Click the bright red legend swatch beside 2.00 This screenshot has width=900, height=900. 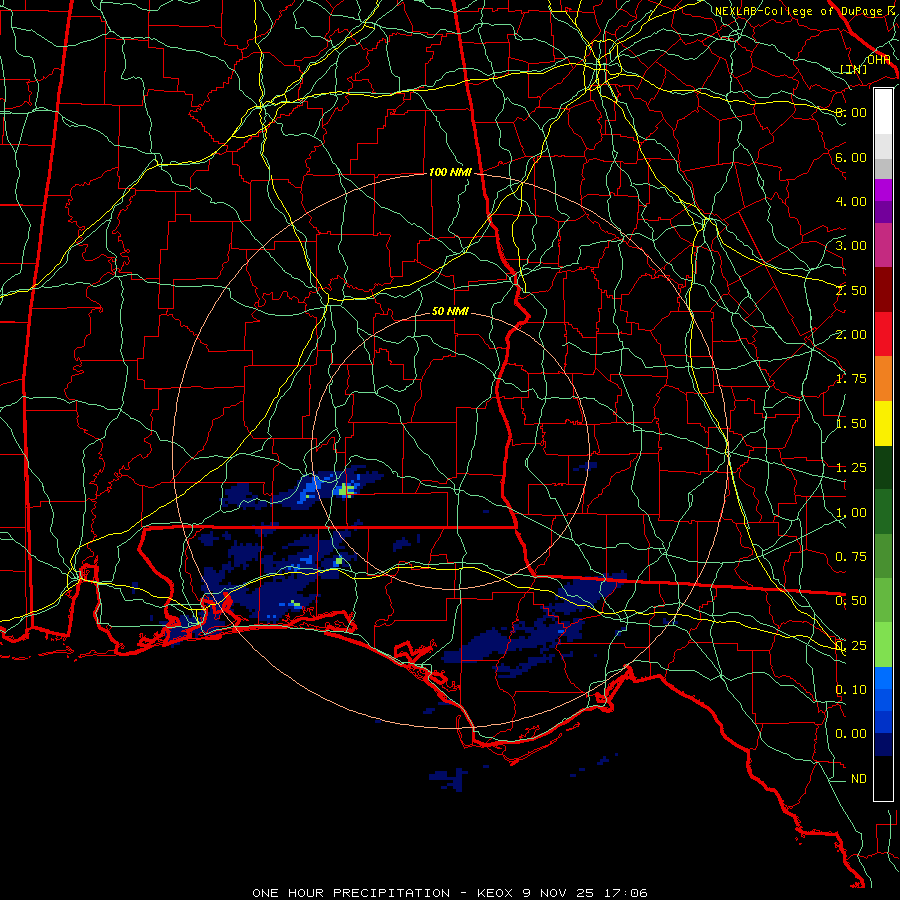[883, 334]
